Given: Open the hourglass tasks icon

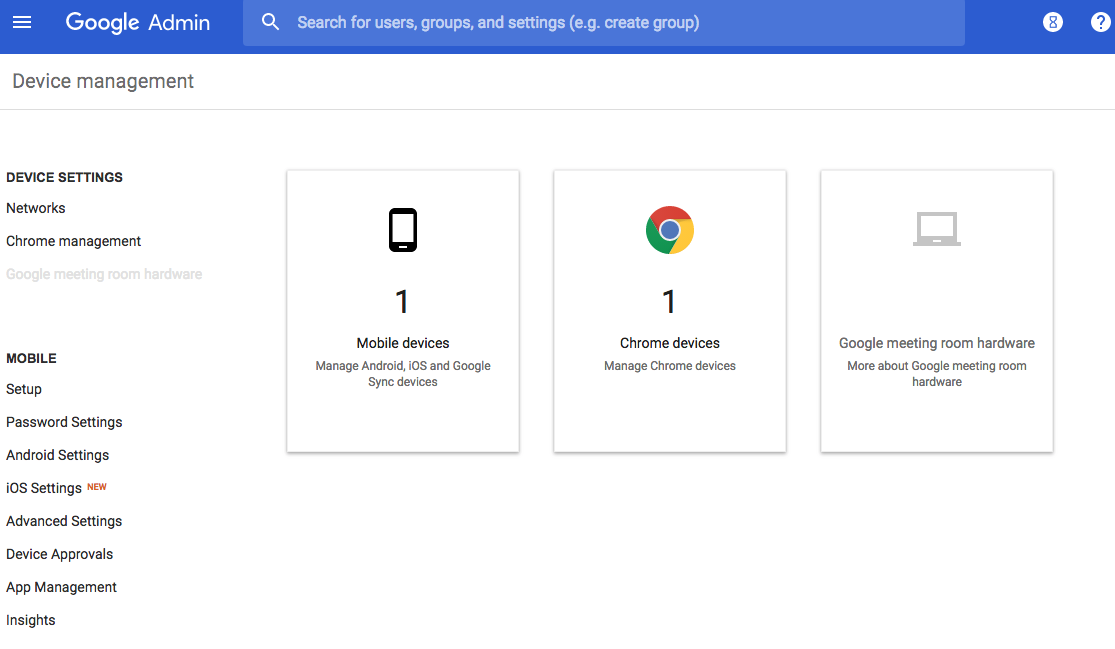Looking at the screenshot, I should point(1052,23).
